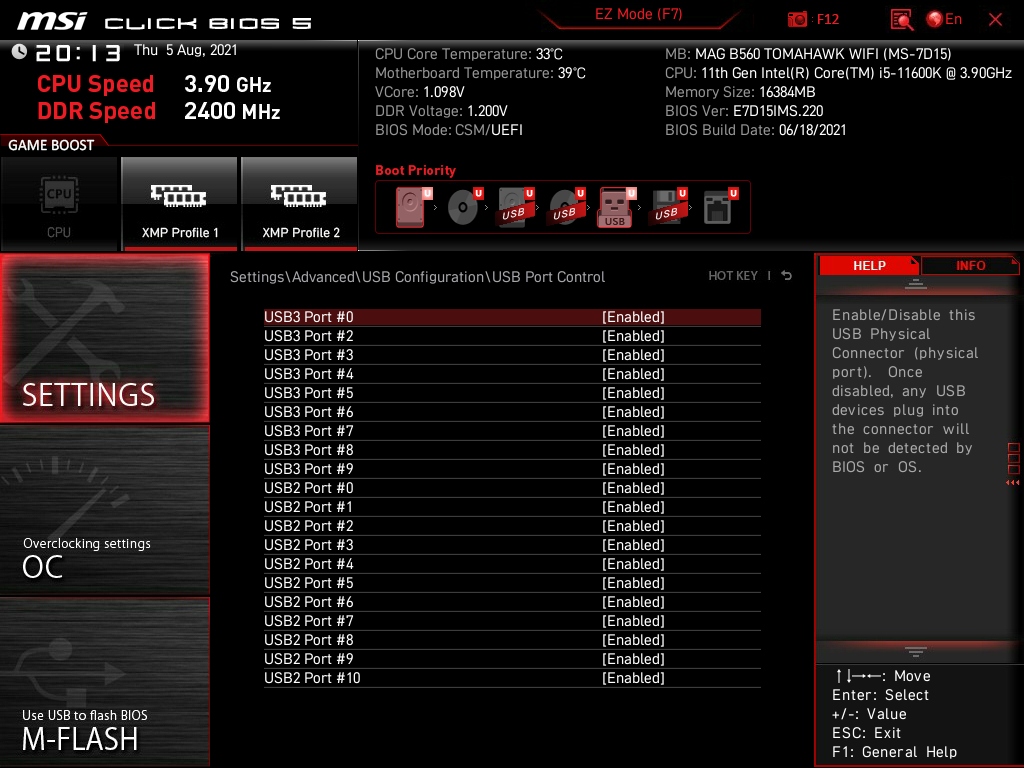Toggle CPU Game Boost button

pyautogui.click(x=59, y=204)
